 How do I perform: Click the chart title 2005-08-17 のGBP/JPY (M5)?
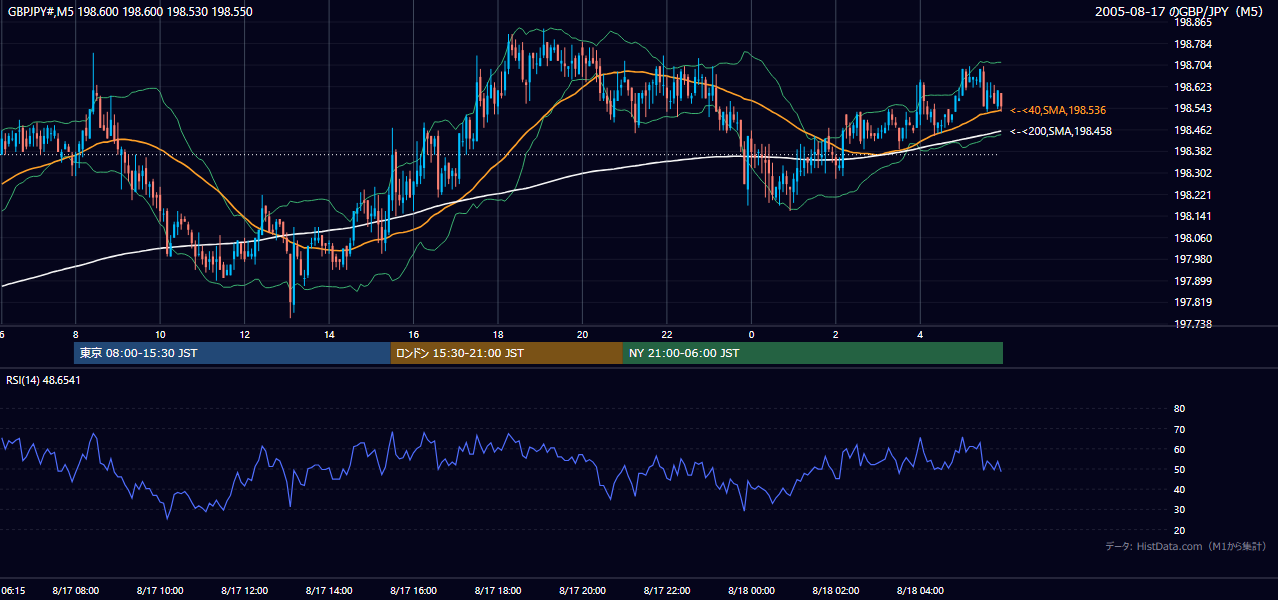click(1181, 11)
